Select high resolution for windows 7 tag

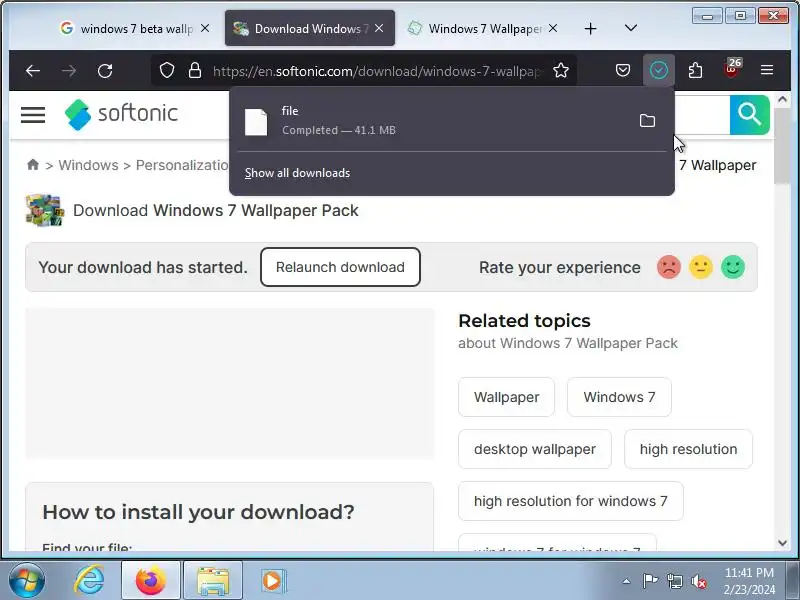coord(570,501)
